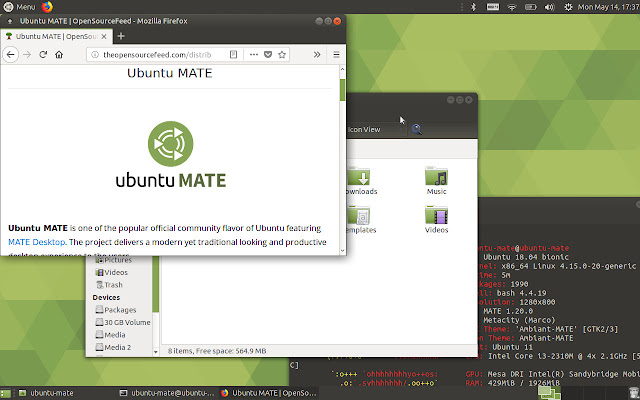Check the battery indicator icon
The image size is (640, 400).
[531, 7]
